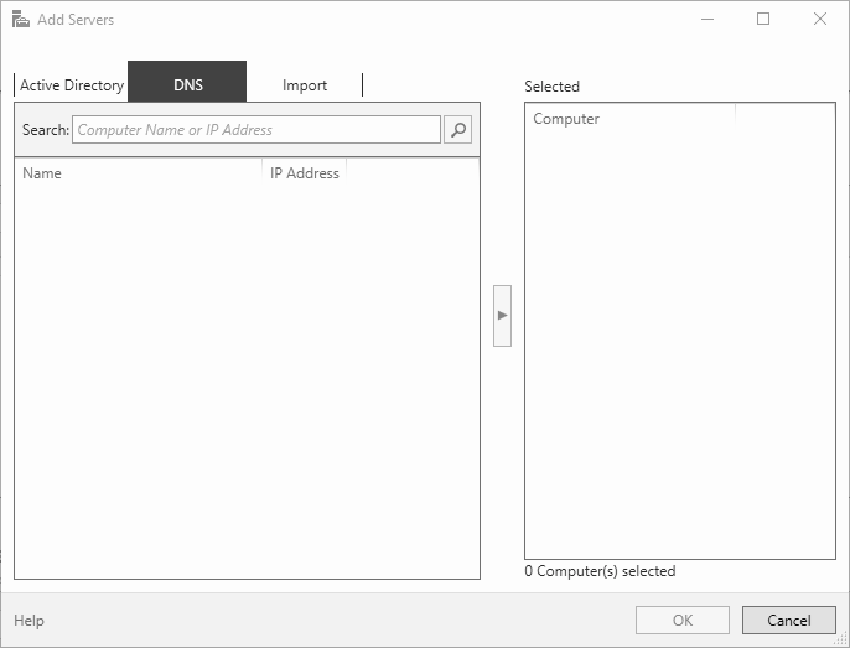Viewport: 850px width, 648px height.
Task: Click the Selected panel heading
Action: [x=552, y=86]
